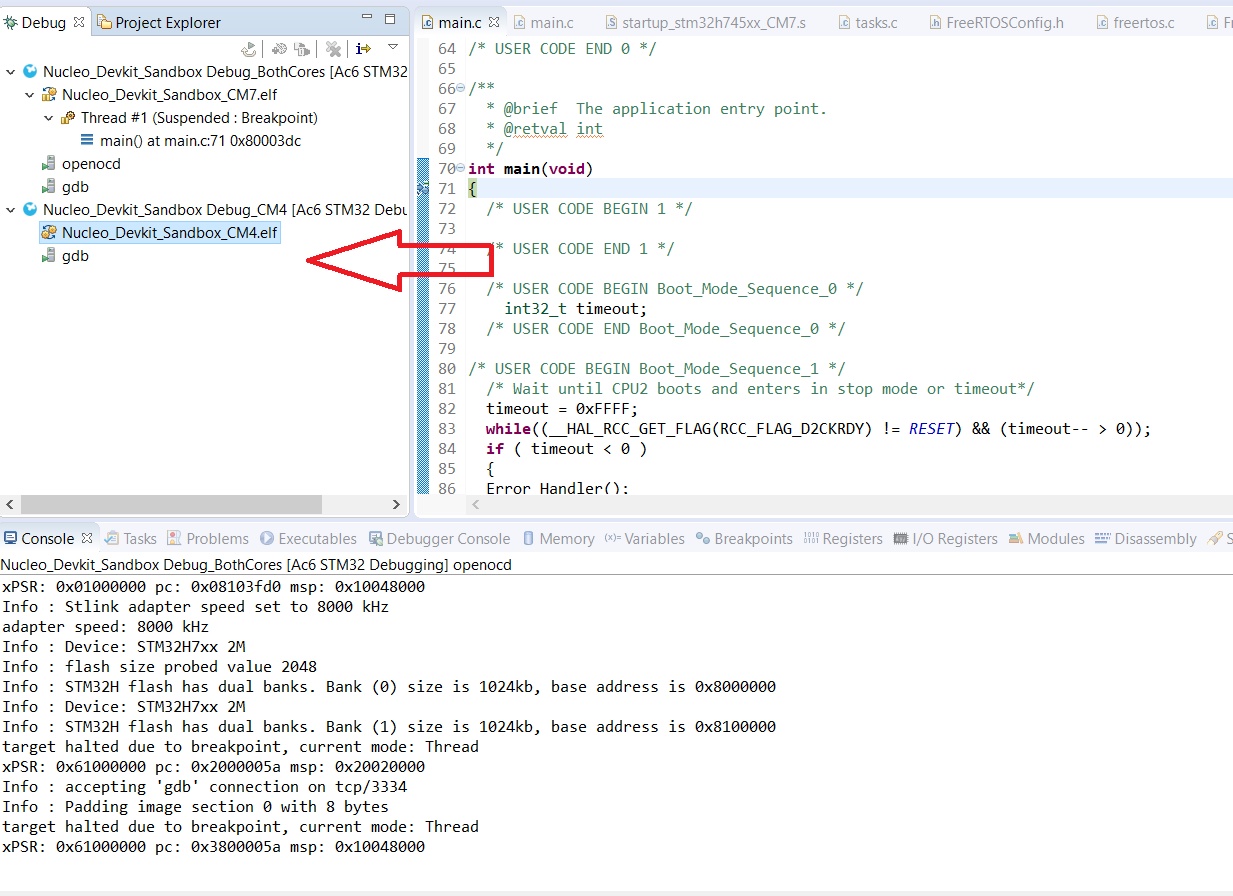
Task: Click Remove All Terminated Launches icon
Action: click(x=334, y=48)
